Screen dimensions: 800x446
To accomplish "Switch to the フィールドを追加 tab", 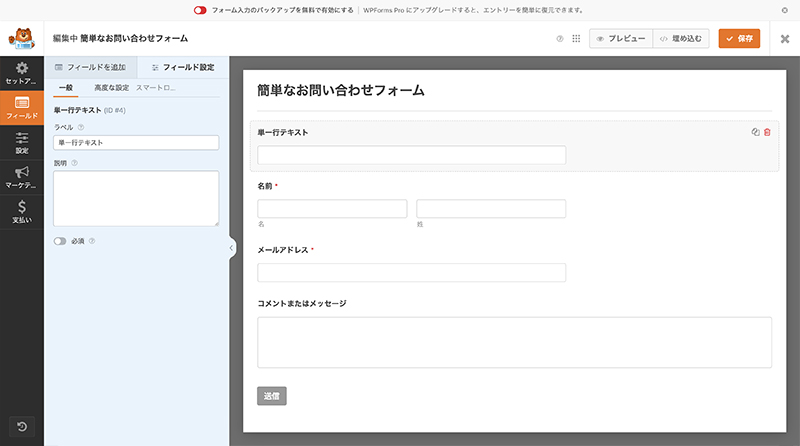I will (x=90, y=67).
